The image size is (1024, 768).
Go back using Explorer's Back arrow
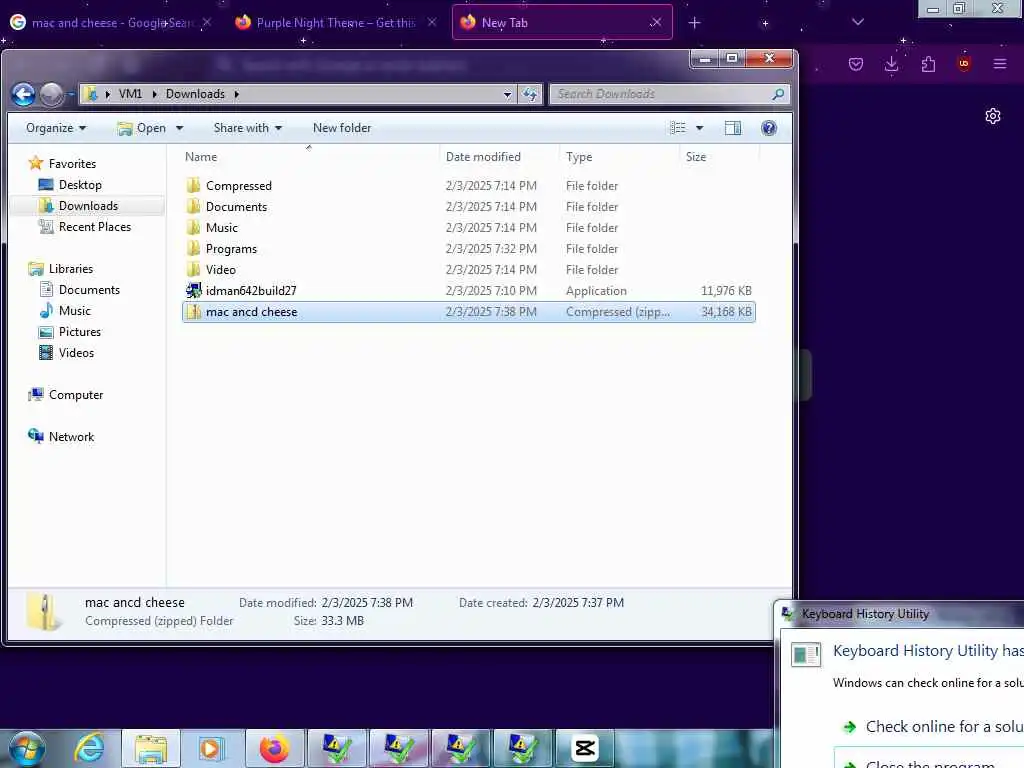pos(24,95)
